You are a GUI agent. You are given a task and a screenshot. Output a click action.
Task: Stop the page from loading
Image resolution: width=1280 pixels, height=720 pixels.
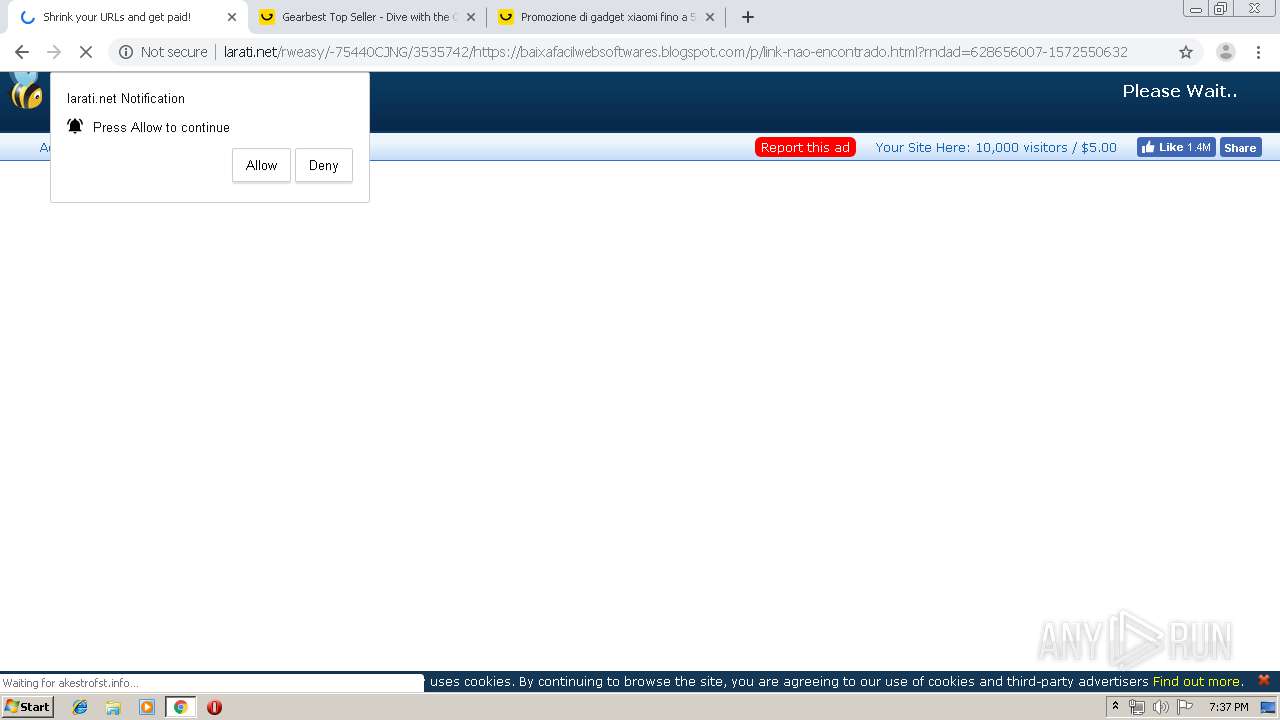(x=86, y=52)
